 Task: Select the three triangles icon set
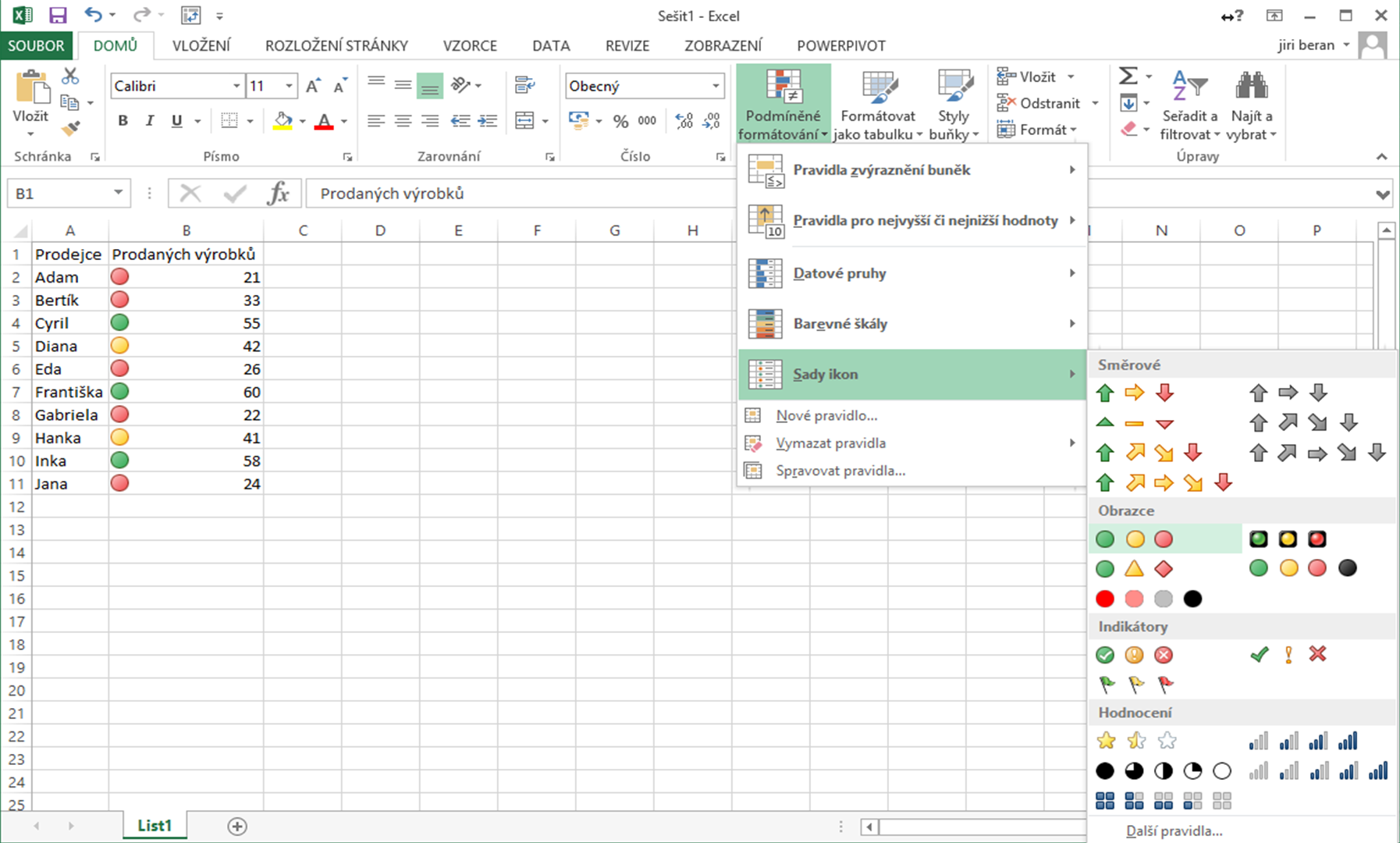coord(1135,423)
